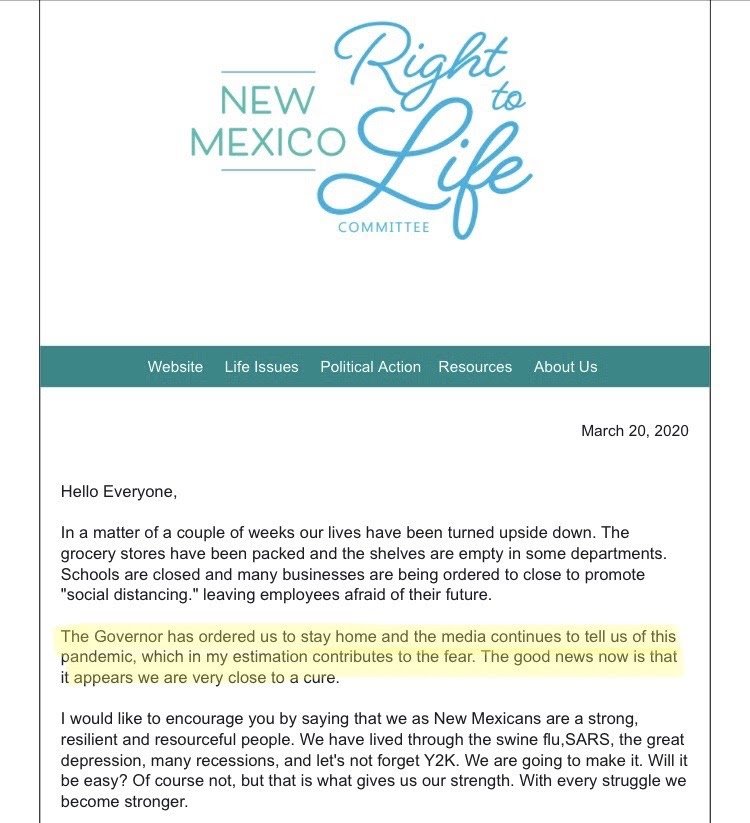Click the Hello Everyone greeting line
The height and width of the screenshot is (823, 750).
click(x=119, y=492)
